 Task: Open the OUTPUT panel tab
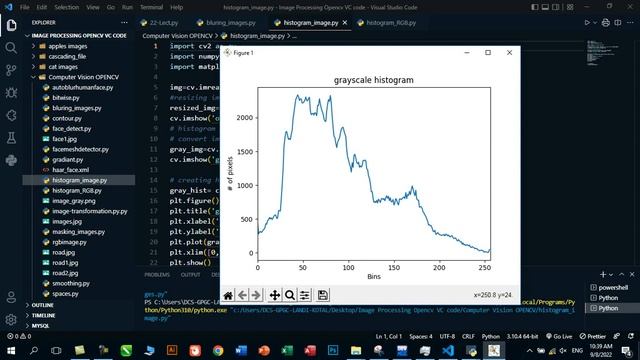tap(191, 275)
